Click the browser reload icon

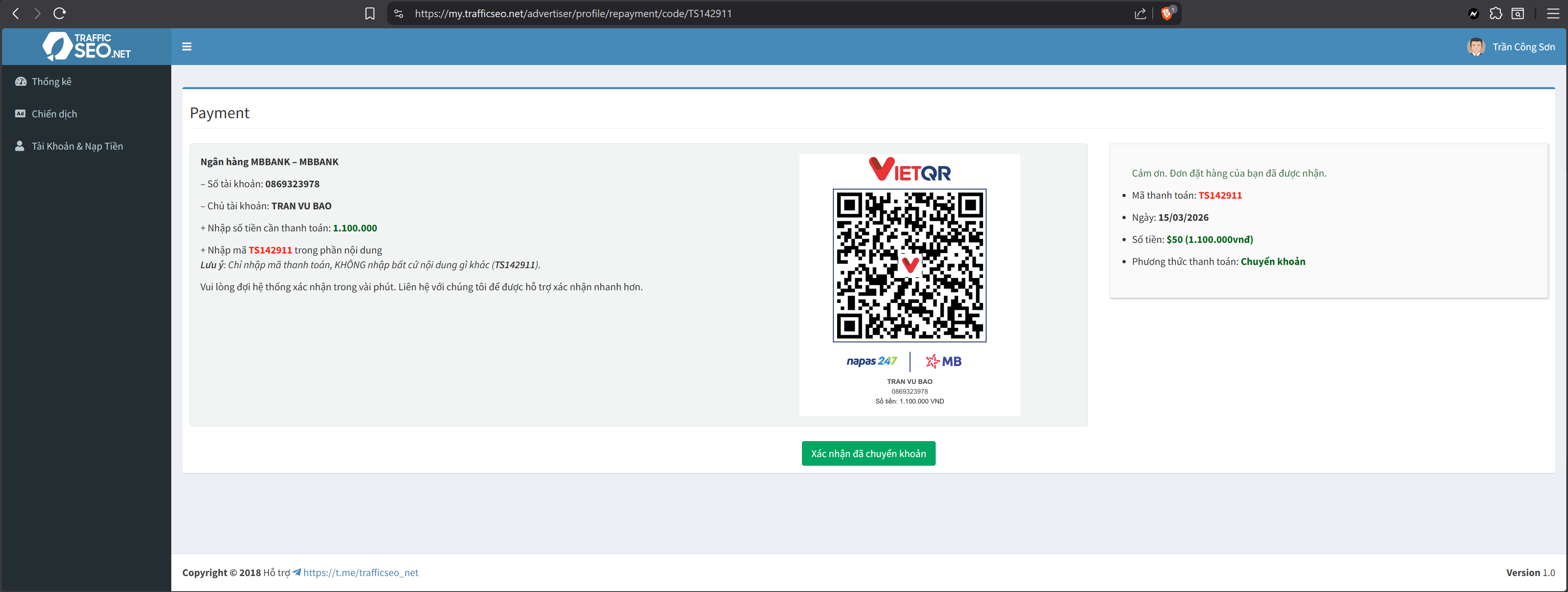point(60,13)
